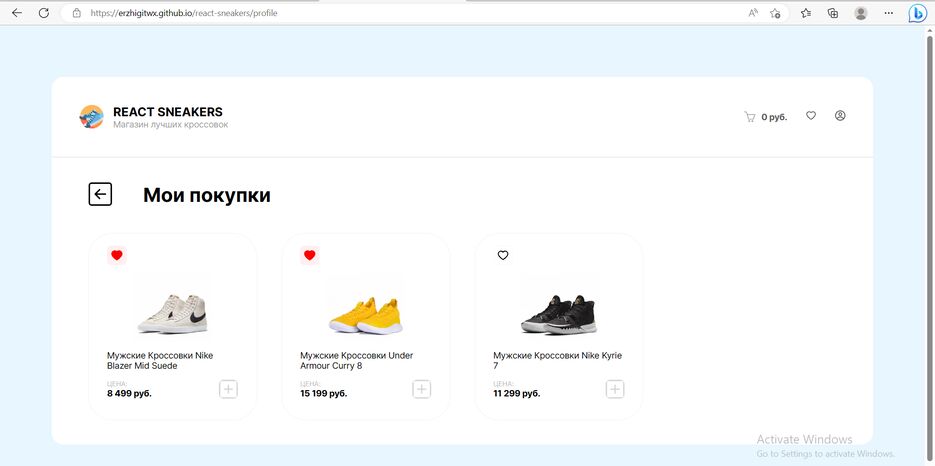Click subtitle Магазин лучших кроссовок
This screenshot has height=466, width=935.
coord(171,125)
